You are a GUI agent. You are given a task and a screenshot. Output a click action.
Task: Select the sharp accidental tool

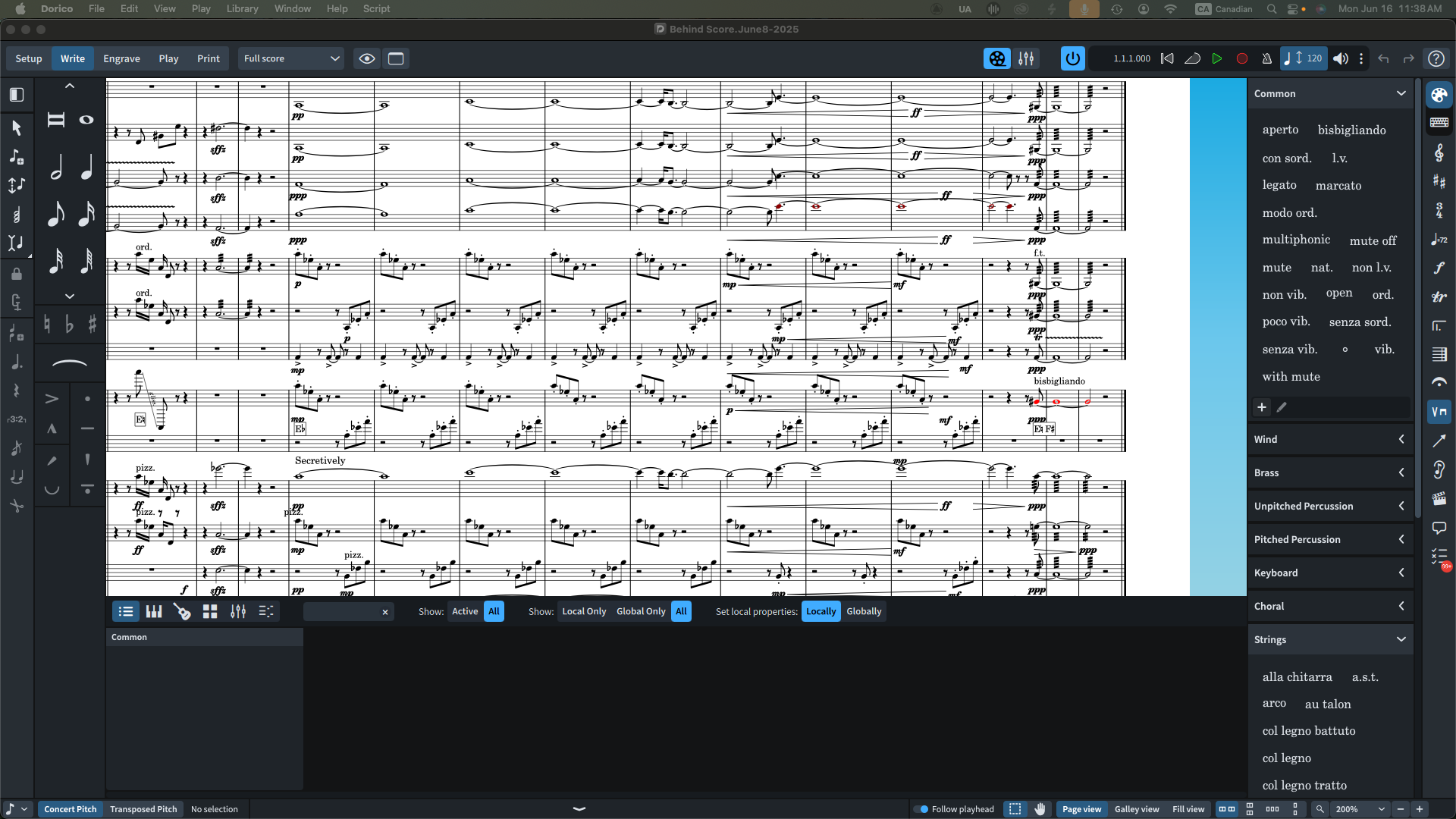93,325
